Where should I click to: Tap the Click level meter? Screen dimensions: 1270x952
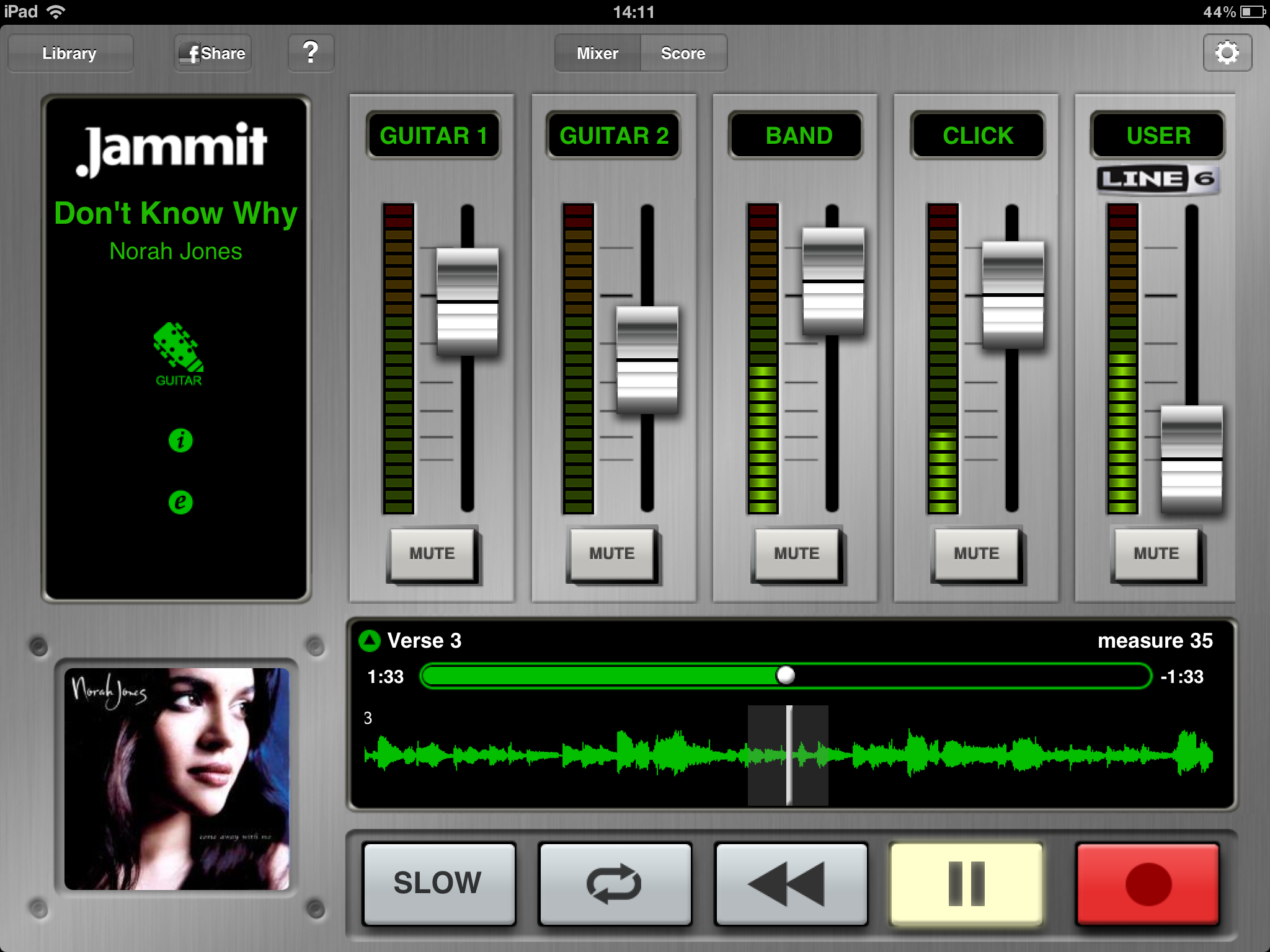(x=943, y=358)
